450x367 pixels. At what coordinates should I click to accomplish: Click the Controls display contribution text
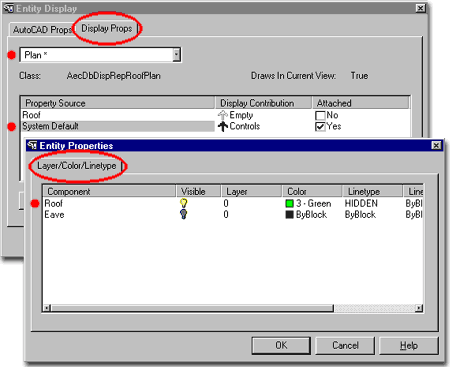pyautogui.click(x=245, y=126)
